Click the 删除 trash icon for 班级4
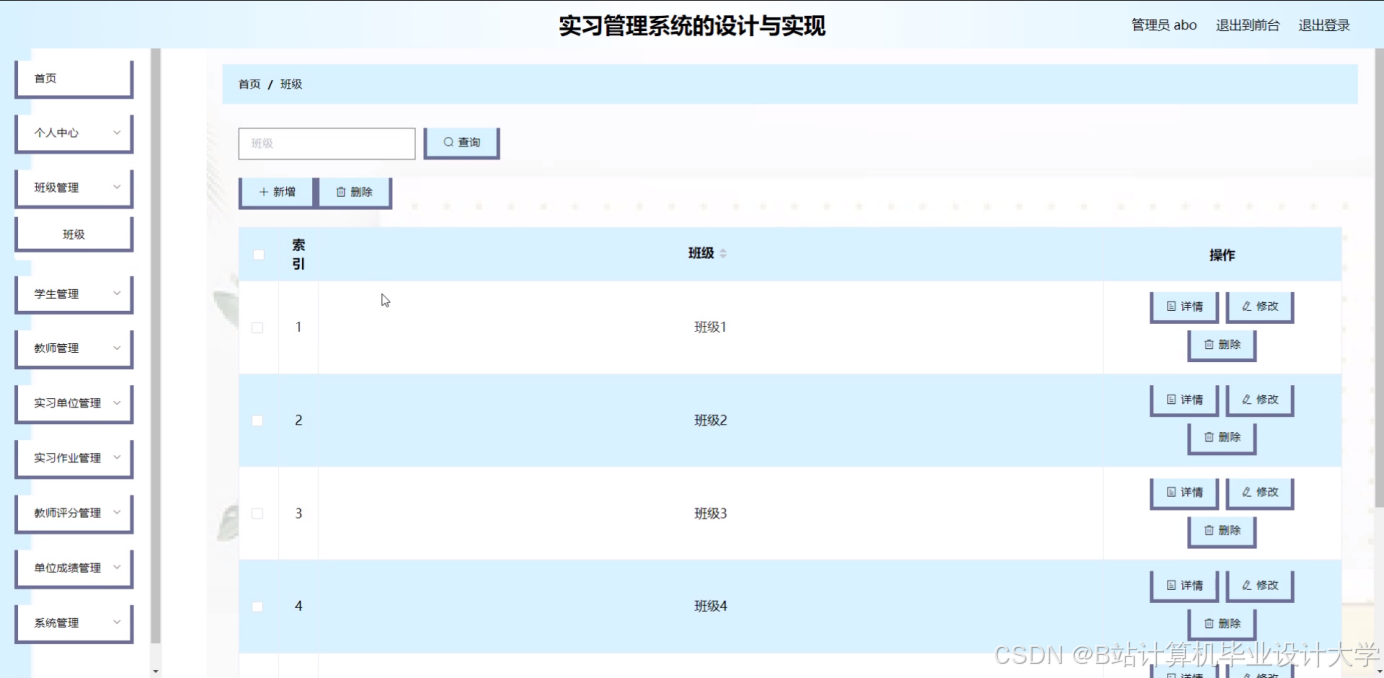 [x=1209, y=623]
